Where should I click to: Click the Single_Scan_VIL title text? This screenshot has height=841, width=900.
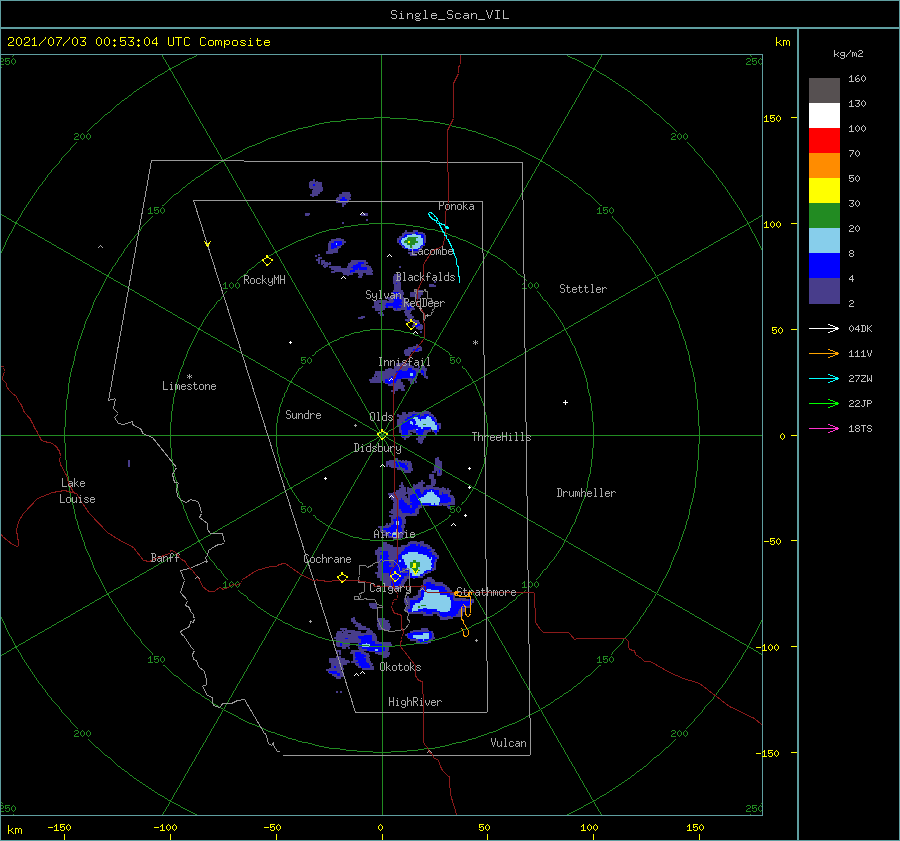tap(449, 15)
